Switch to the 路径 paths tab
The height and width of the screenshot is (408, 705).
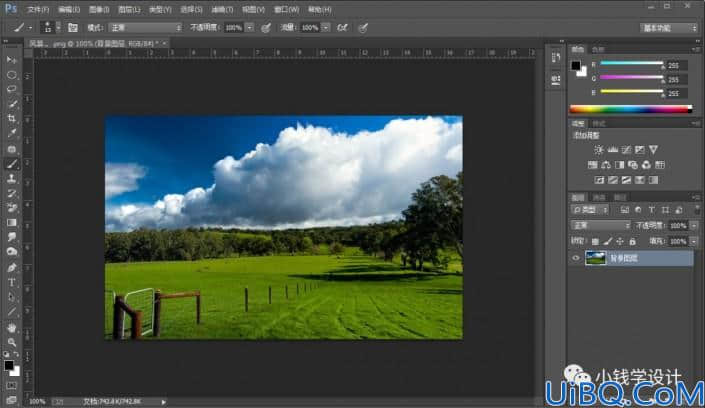620,197
